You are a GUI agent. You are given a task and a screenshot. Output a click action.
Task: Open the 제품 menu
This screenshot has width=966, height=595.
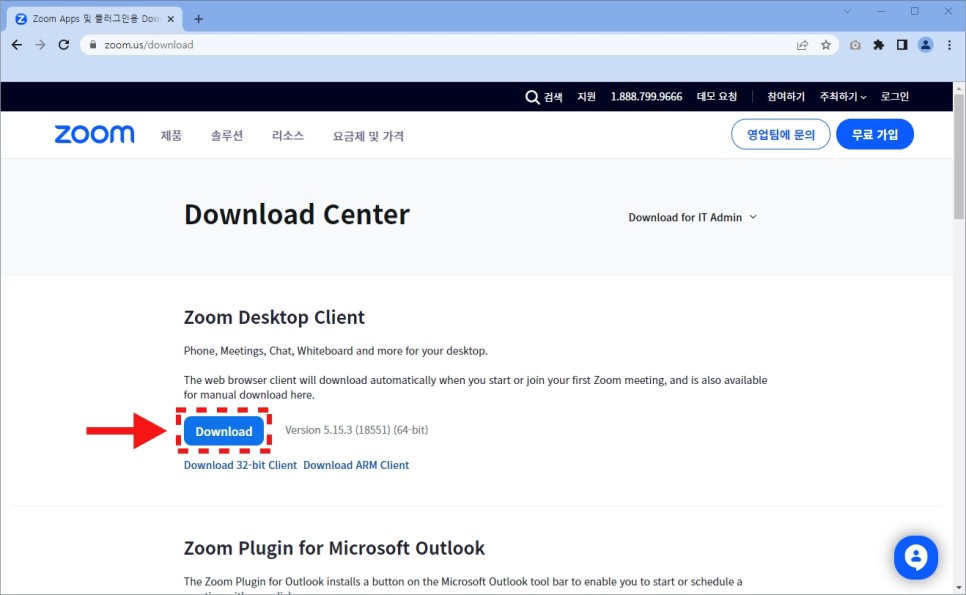171,136
